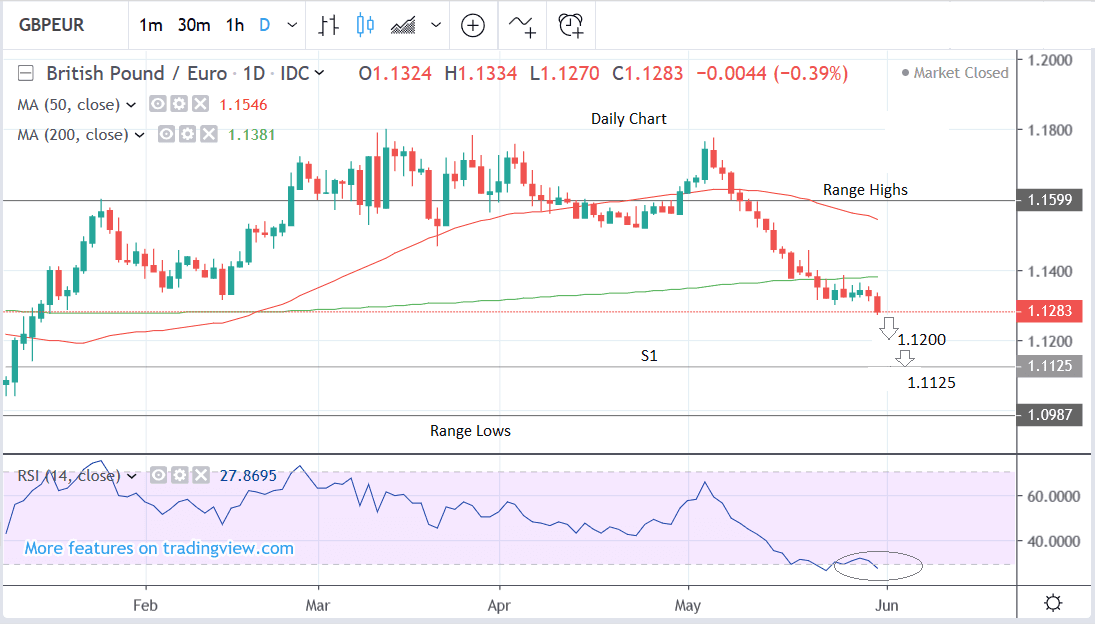
Task: Collapse the legend with the minus box
Action: tap(26, 73)
